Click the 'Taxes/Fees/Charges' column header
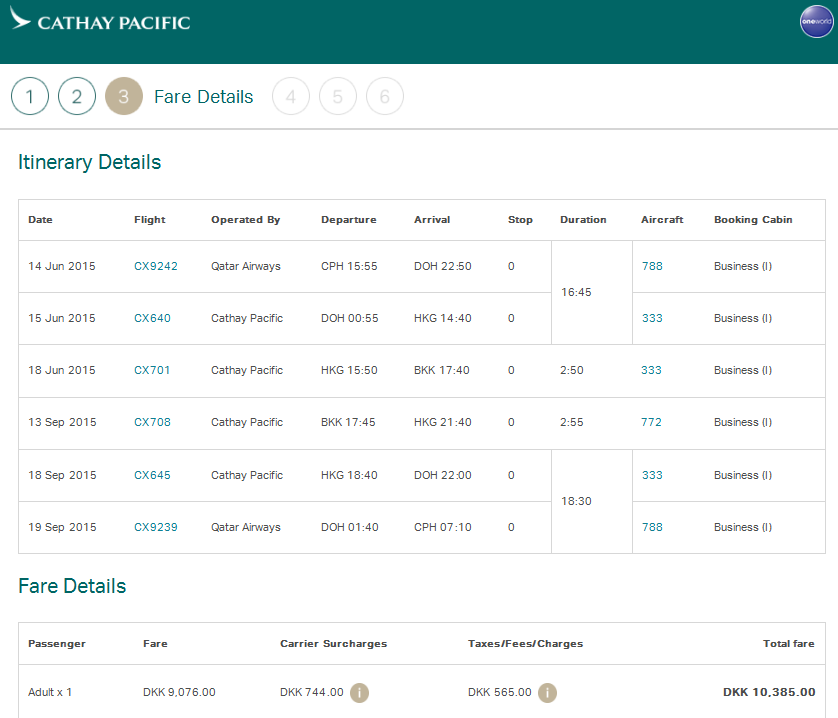This screenshot has width=838, height=718. click(x=525, y=644)
